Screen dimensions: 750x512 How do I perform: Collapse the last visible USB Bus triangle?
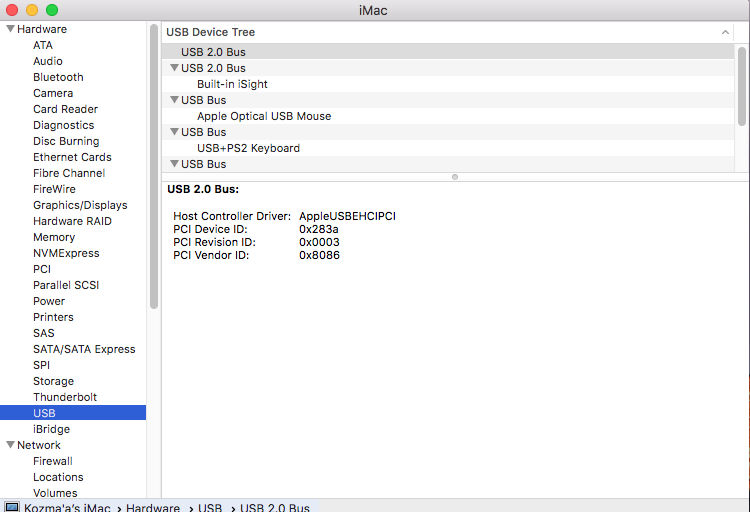[175, 164]
